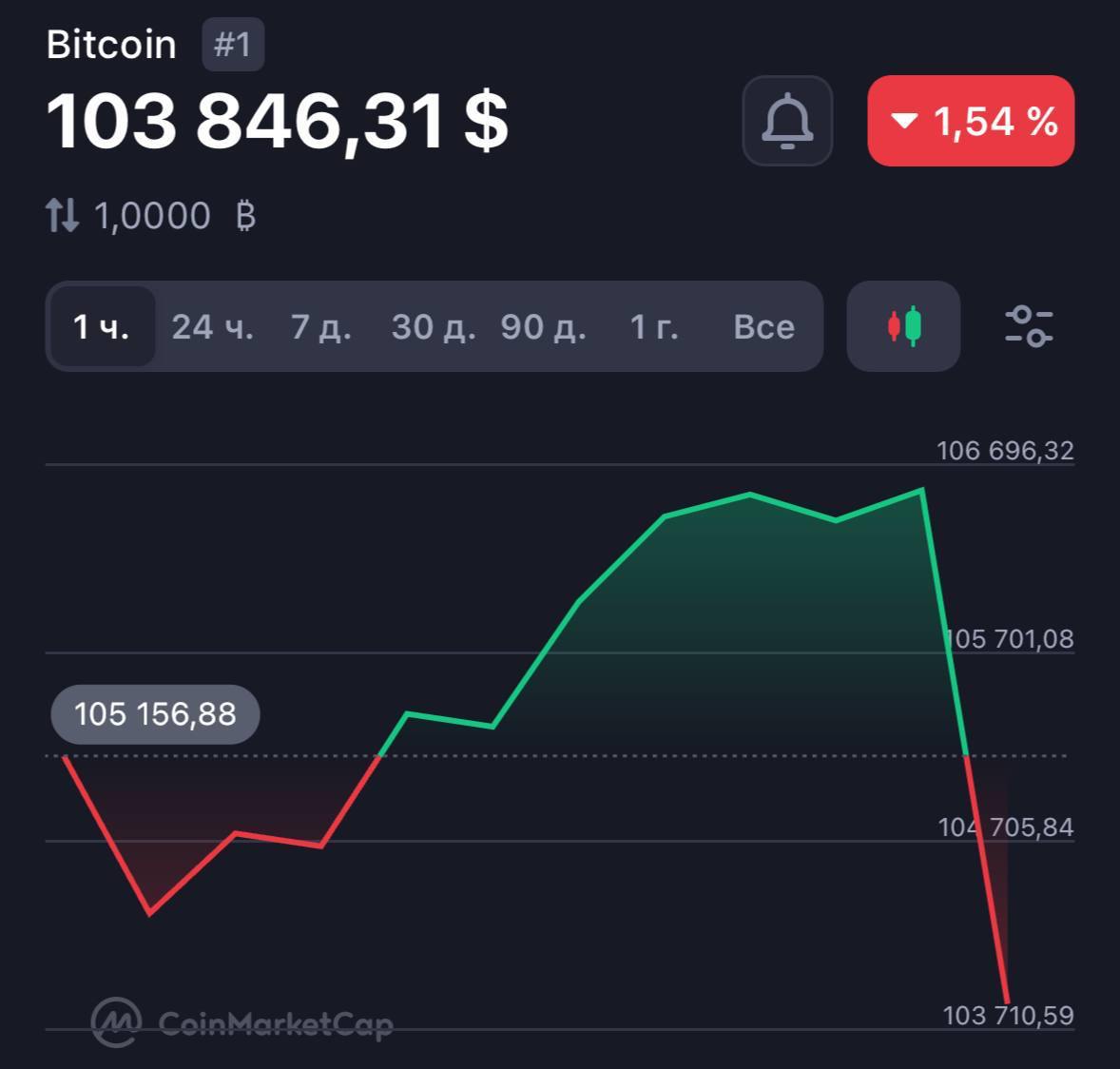
Task: Tap the swap arrows conversion icon
Action: [63, 216]
